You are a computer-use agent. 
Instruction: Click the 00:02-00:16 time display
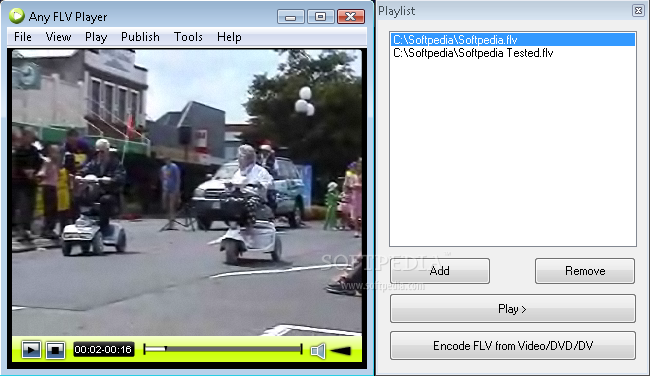(103, 349)
